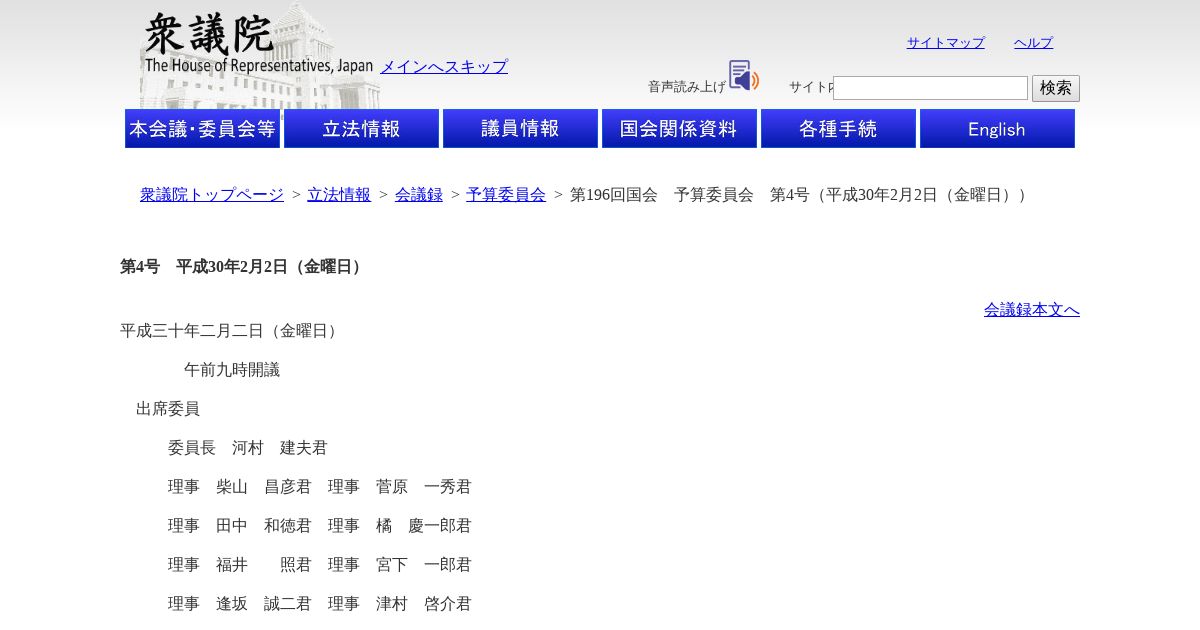Go to 衆議院トップページ breadcrumb
The width and height of the screenshot is (1200, 630).
coord(212,195)
